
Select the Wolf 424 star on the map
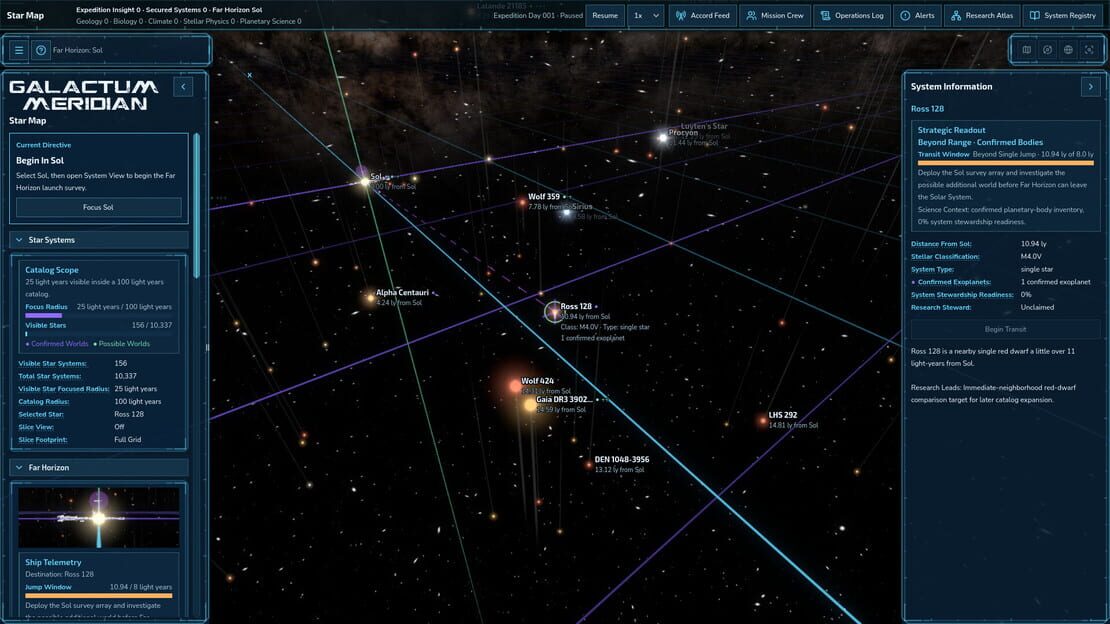515,386
